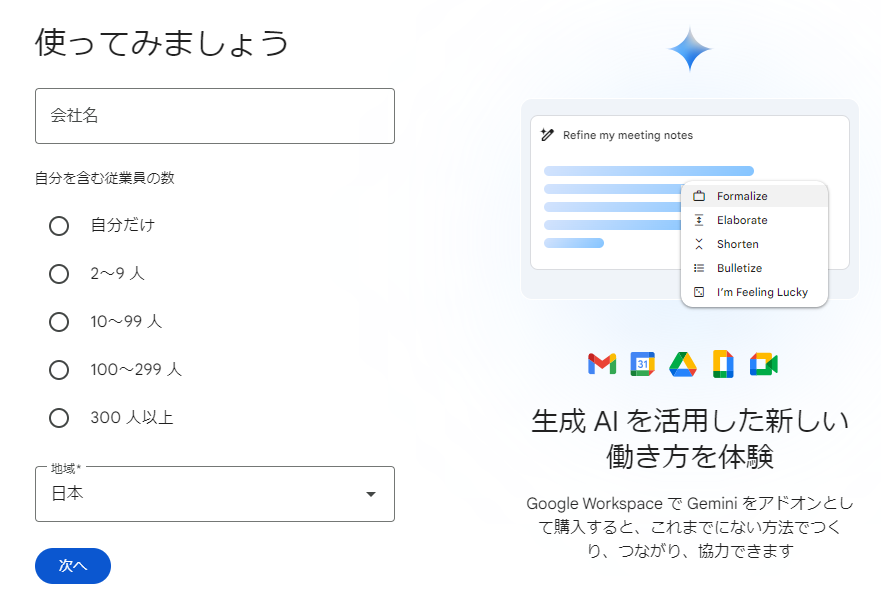Select the 2〜9 人 radio button
Image resolution: width=881 pixels, height=602 pixels.
pyautogui.click(x=59, y=274)
